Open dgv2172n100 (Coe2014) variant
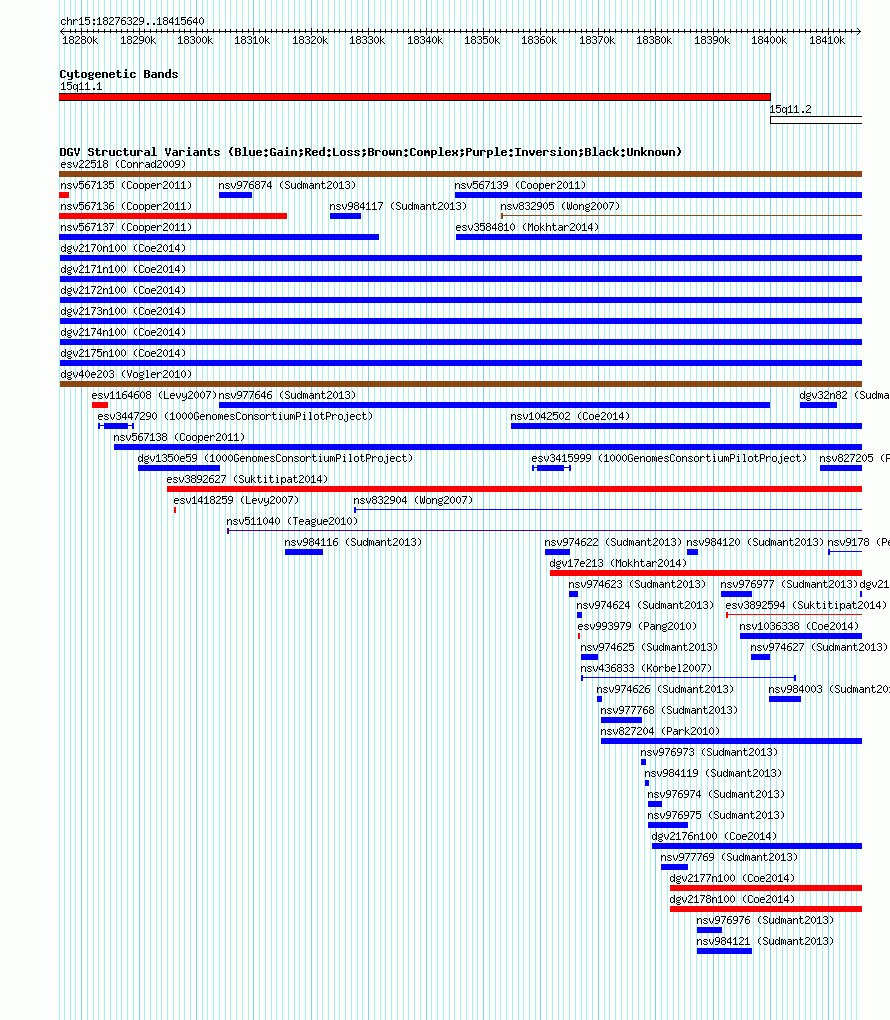Viewport: 890px width, 1020px height. (461, 300)
